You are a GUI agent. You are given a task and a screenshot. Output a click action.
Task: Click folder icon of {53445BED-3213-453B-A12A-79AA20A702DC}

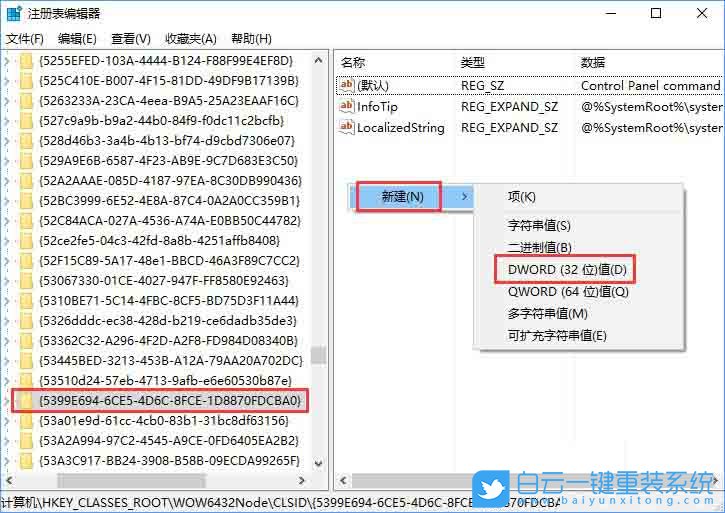pyautogui.click(x=26, y=360)
